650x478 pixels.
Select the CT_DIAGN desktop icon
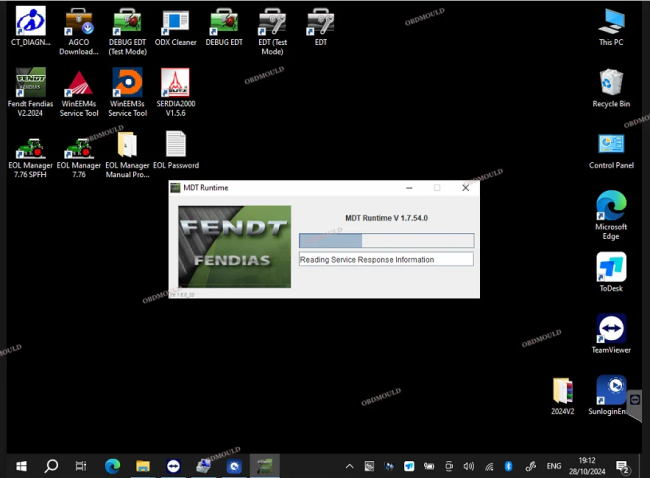point(29,22)
